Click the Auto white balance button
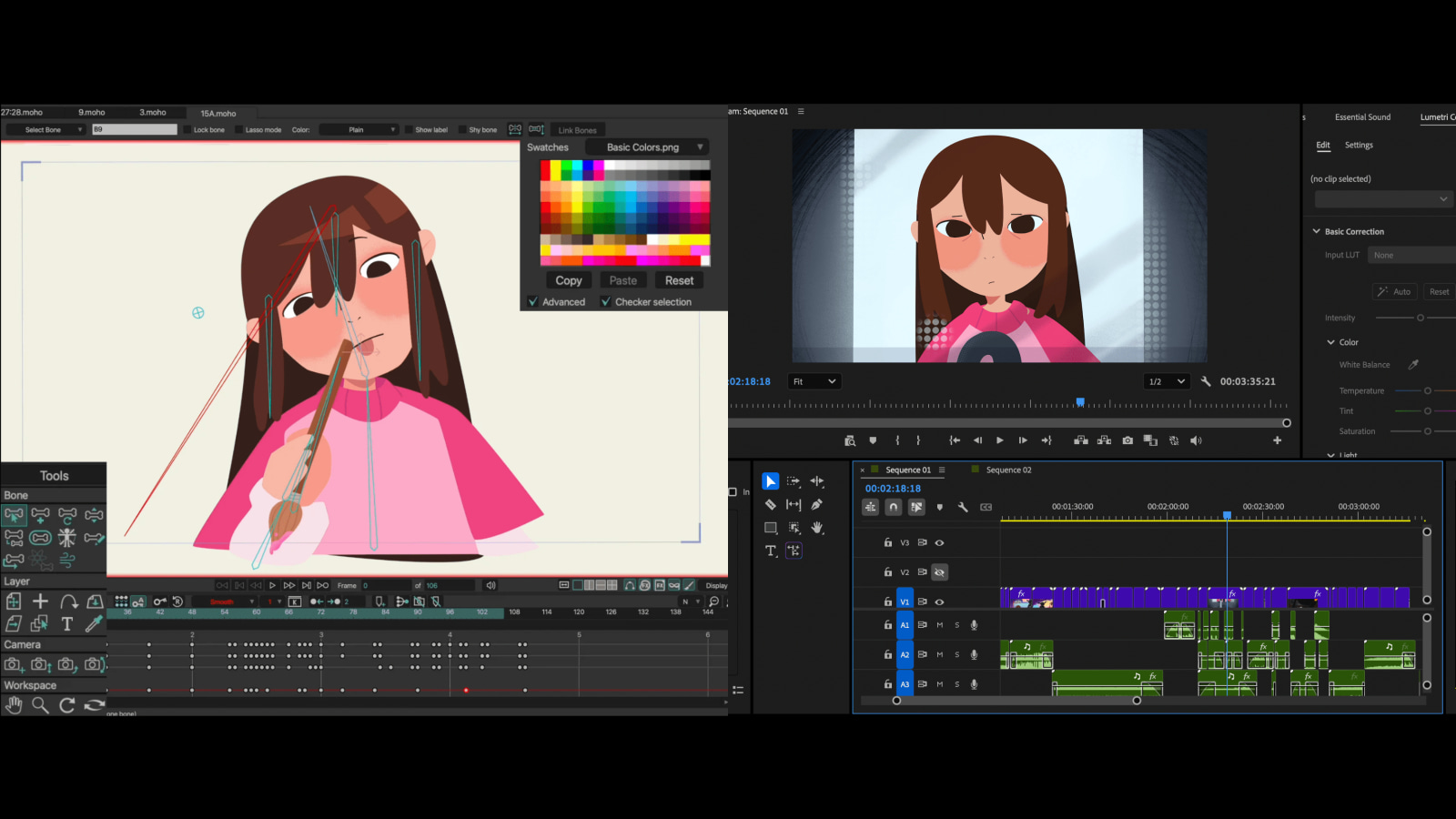 (x=1394, y=292)
